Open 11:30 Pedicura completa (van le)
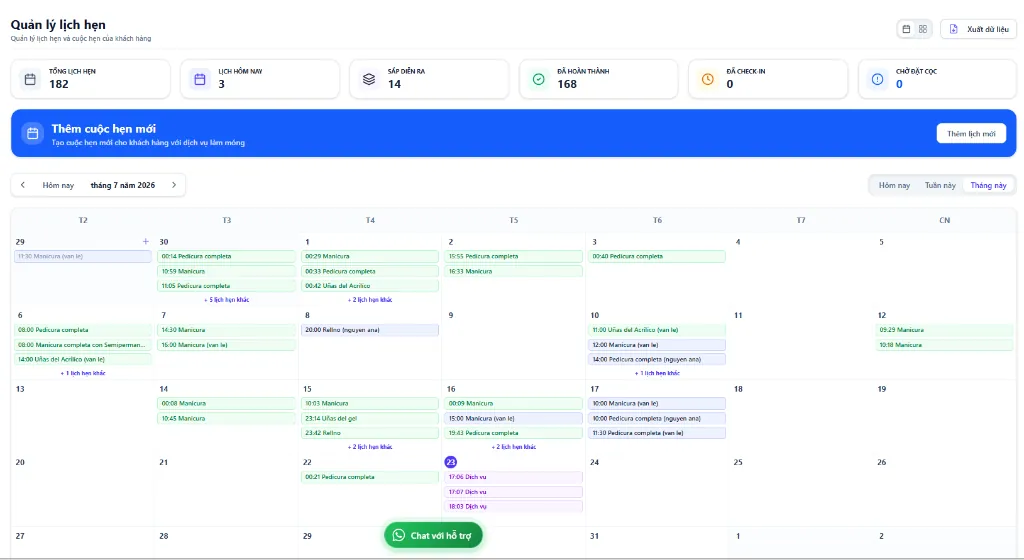The image size is (1024, 560). pos(657,433)
